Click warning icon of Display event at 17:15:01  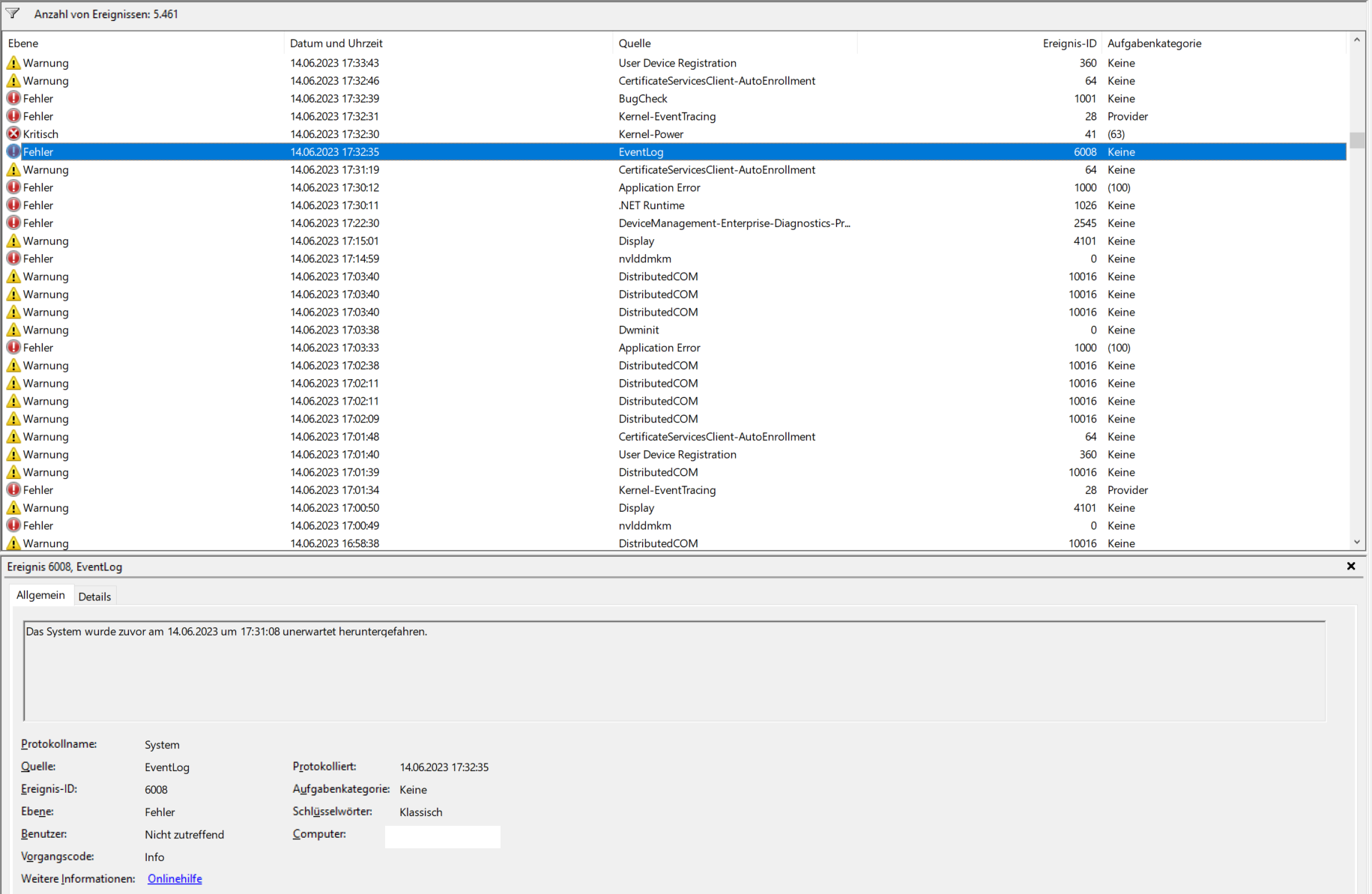[13, 241]
